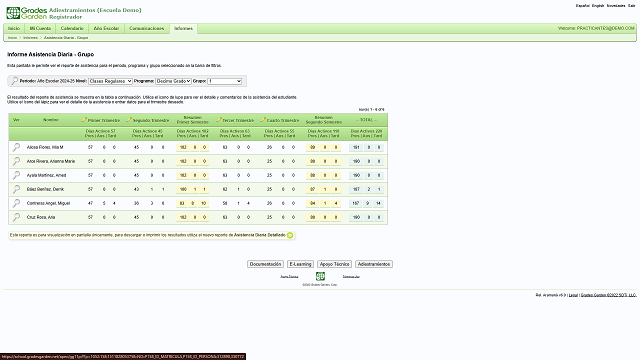Click student name Arce Rivera, Arianna Marie
Screen dimensions: 640x360
click(x=51, y=161)
